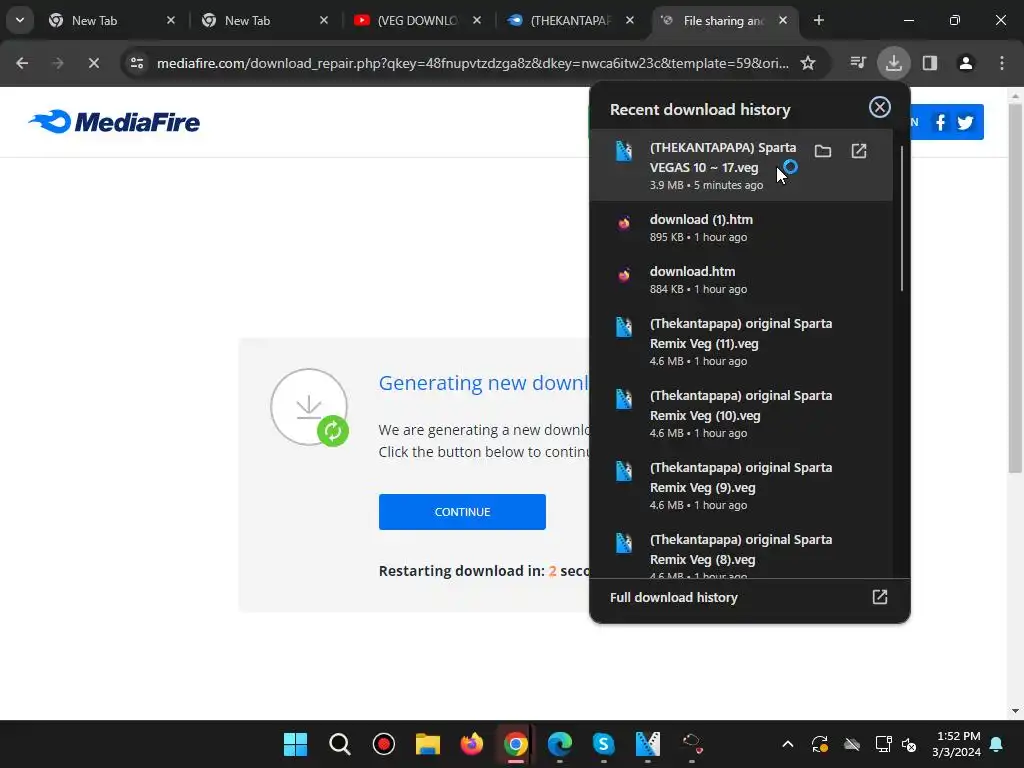Open original Sparta Remix Veg (9).veg
The image size is (1024, 768).
pos(741,485)
